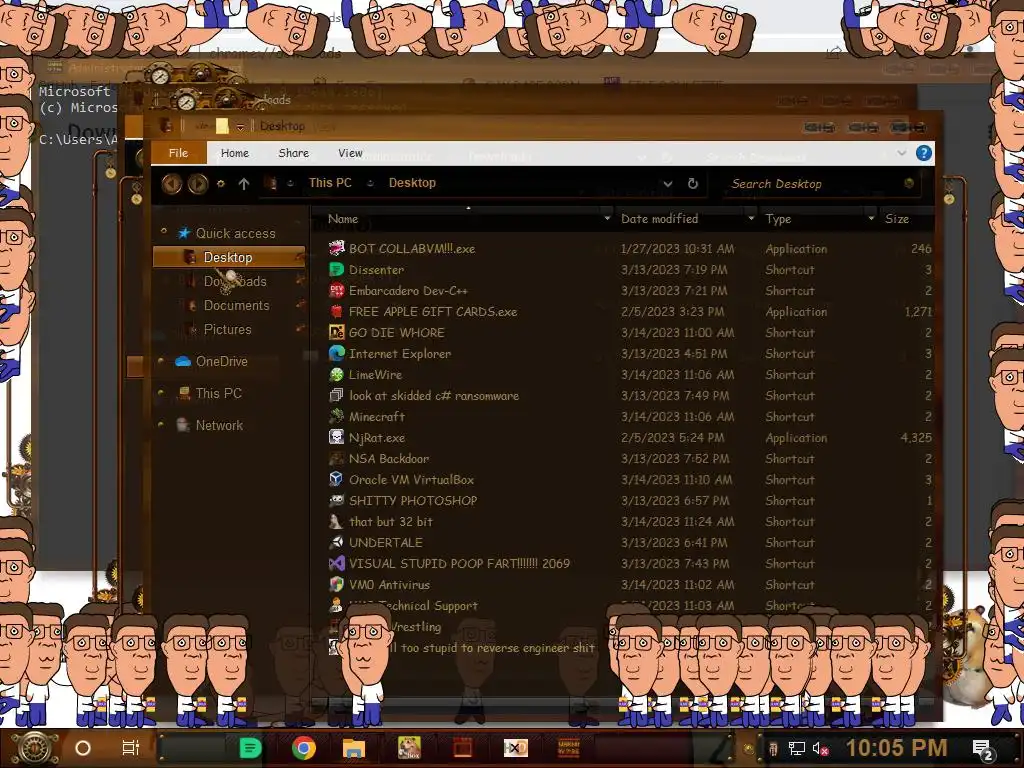
Task: Click the GO DIE WHORE file name
Action: 396,332
